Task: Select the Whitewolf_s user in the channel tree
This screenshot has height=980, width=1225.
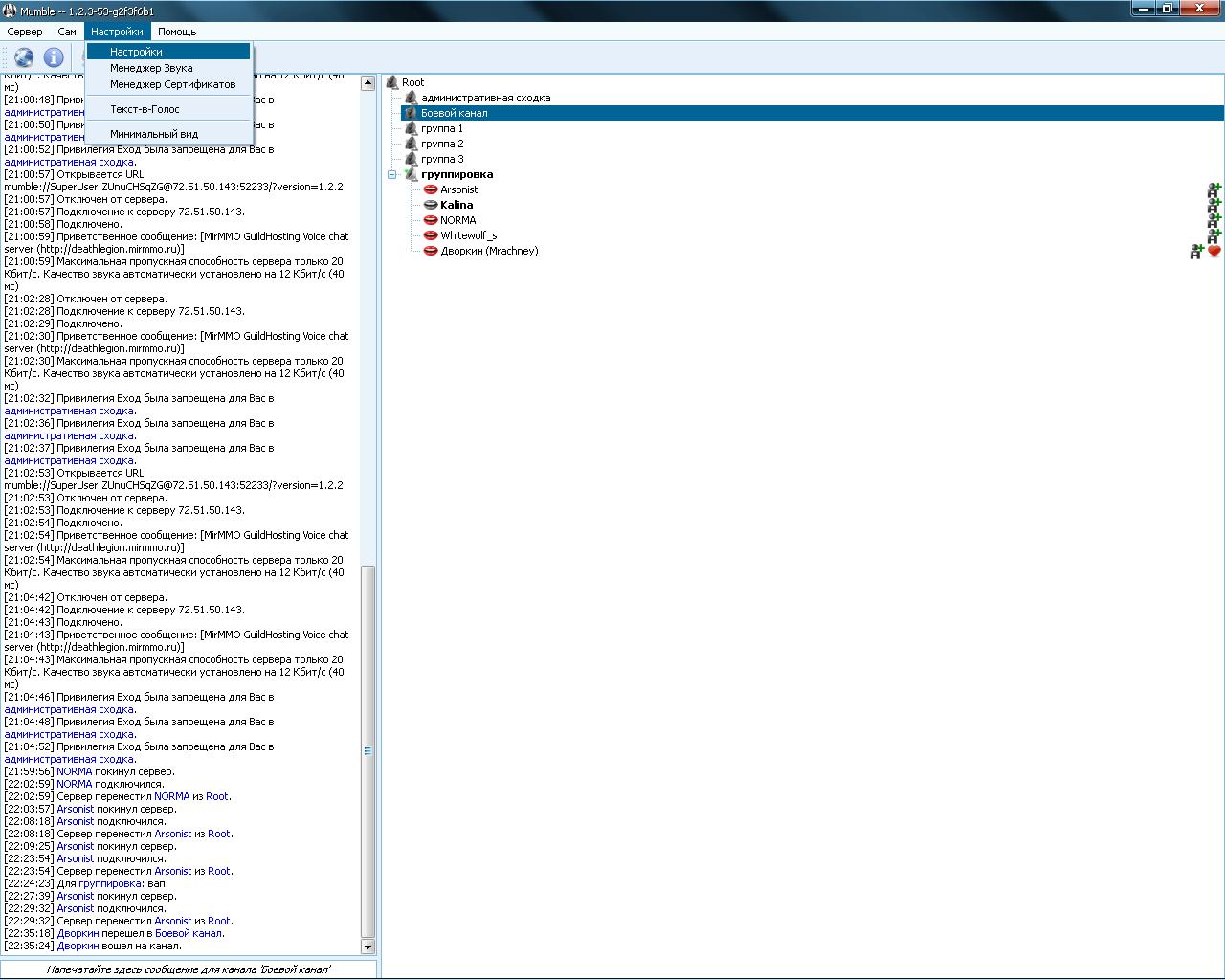Action: click(468, 235)
